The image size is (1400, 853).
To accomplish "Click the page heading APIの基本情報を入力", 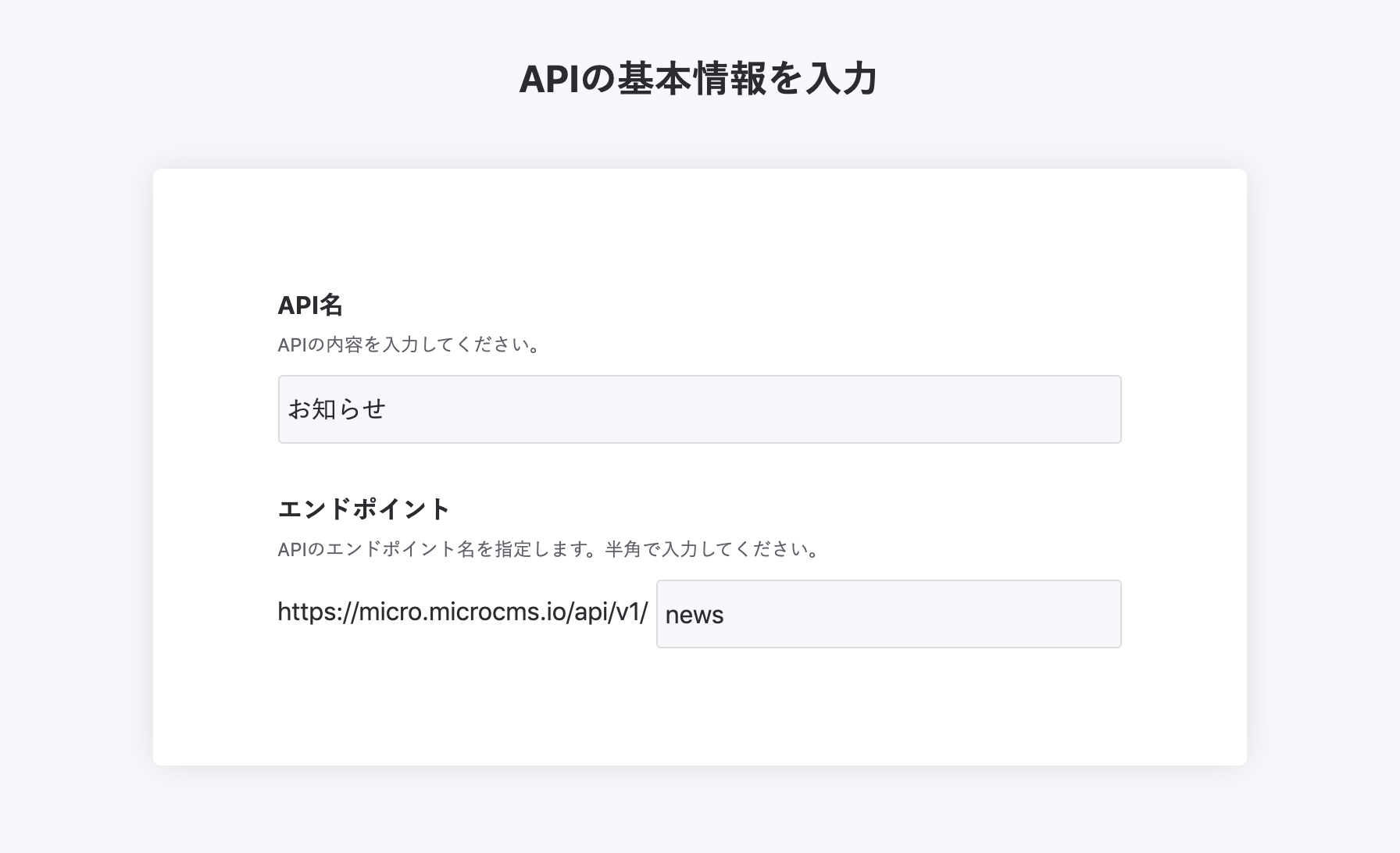I will tap(698, 80).
